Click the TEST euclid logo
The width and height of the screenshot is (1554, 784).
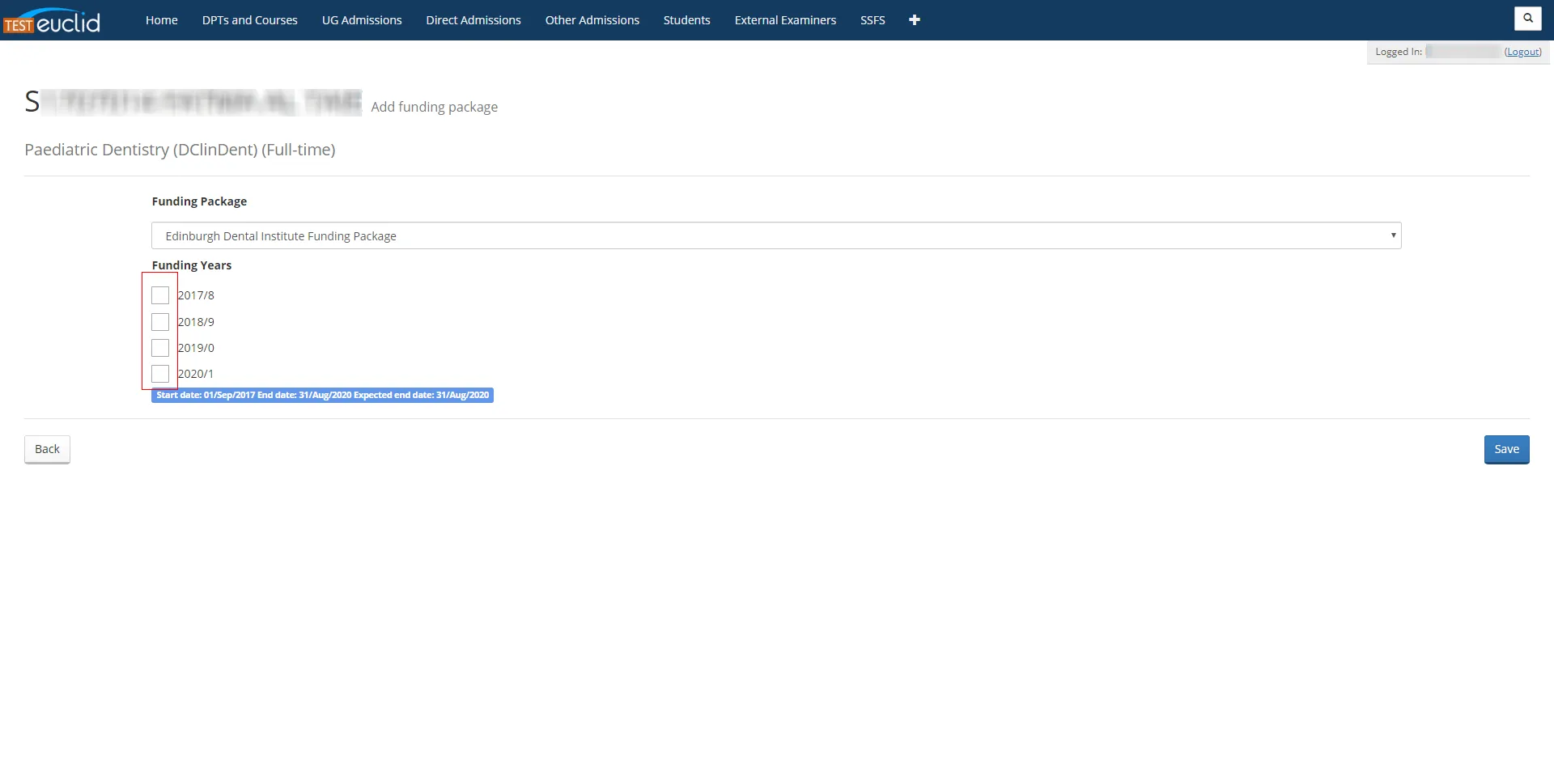click(x=52, y=21)
